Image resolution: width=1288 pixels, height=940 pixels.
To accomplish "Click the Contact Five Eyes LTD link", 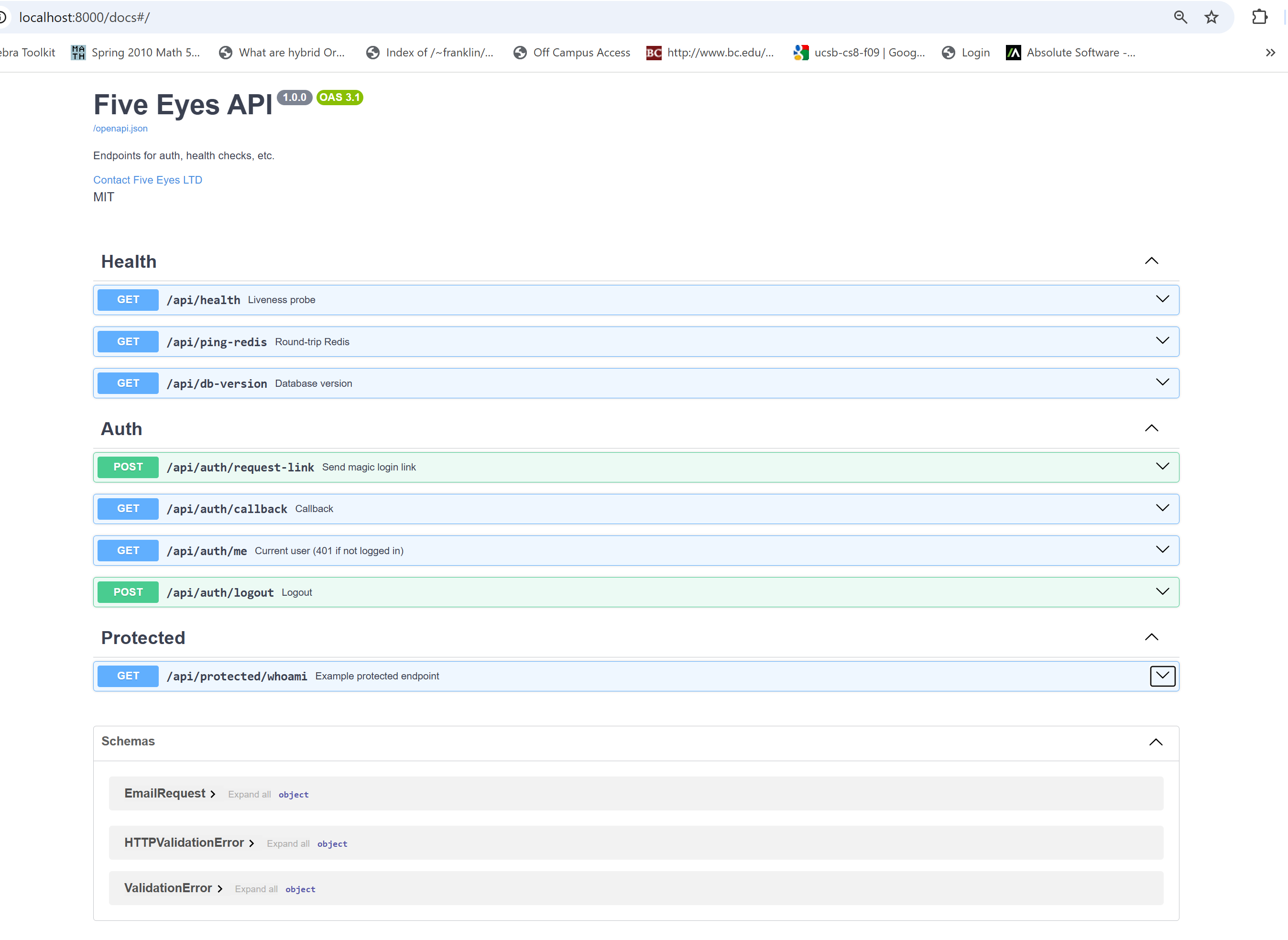I will point(147,179).
